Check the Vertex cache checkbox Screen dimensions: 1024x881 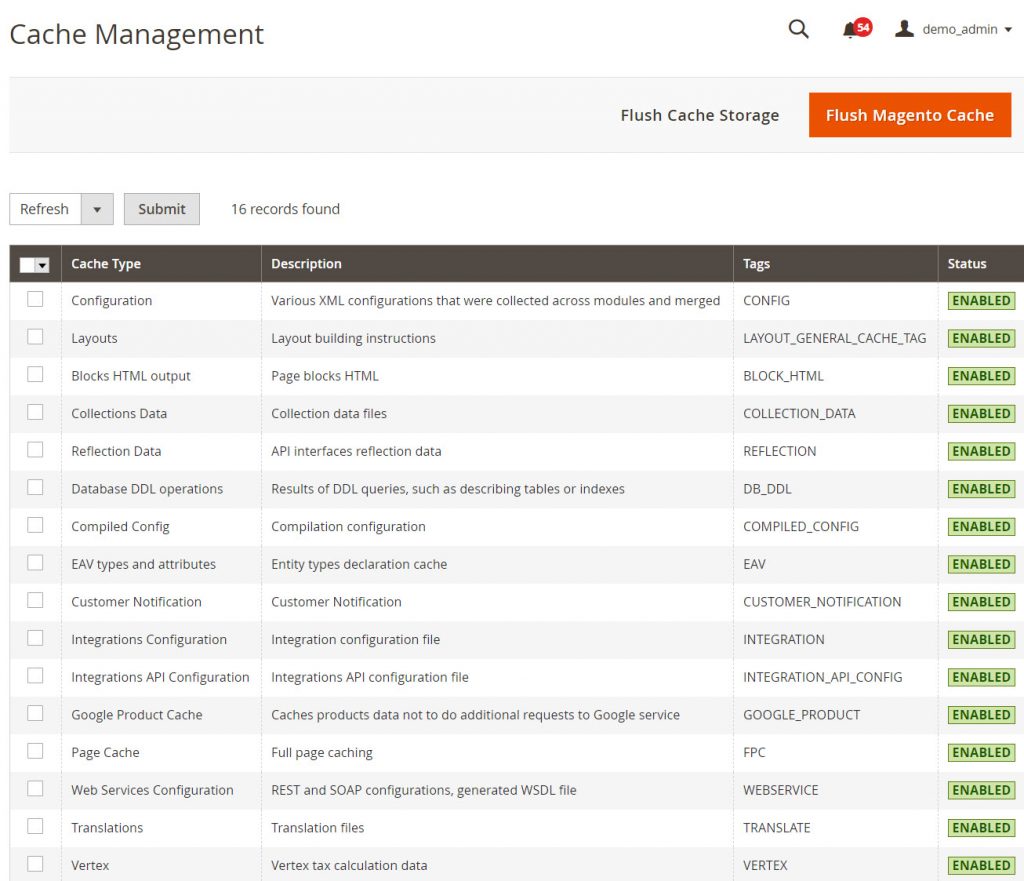point(36,865)
